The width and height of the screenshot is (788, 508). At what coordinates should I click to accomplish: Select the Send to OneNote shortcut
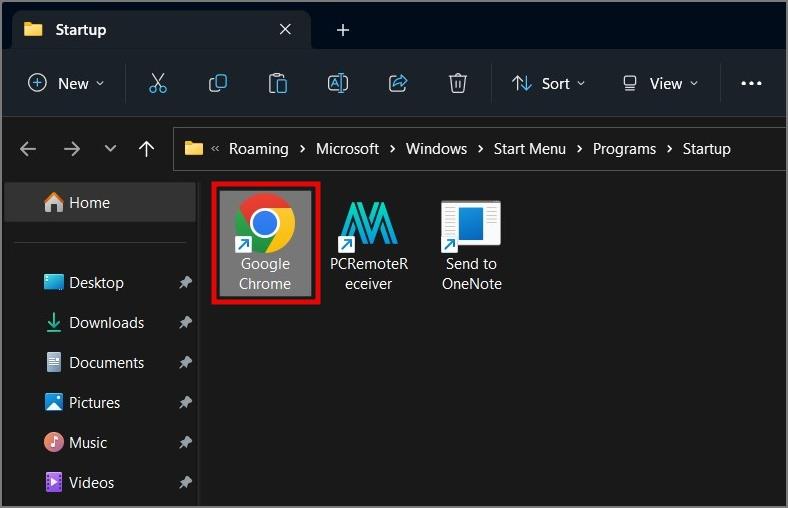tap(471, 245)
